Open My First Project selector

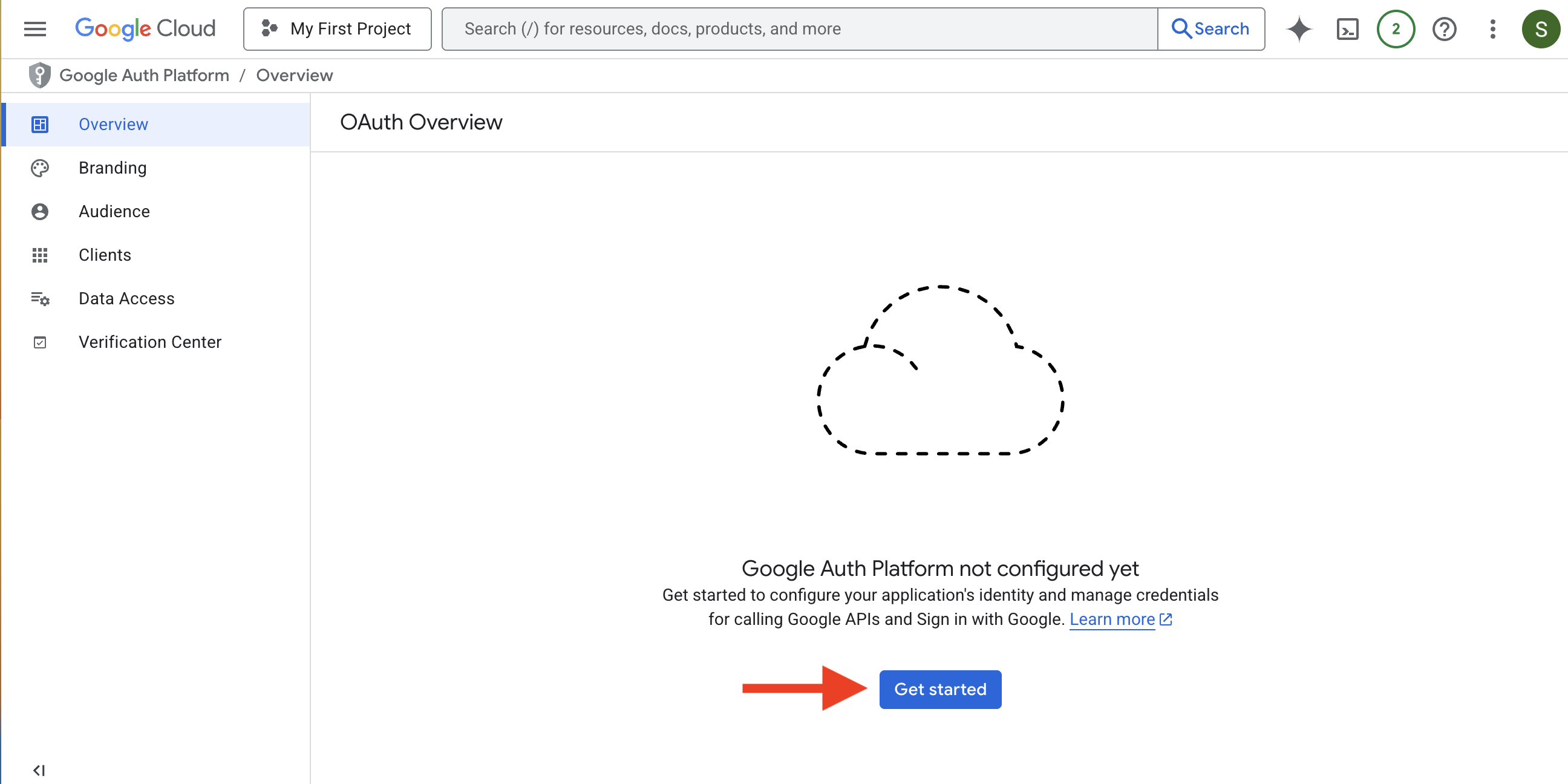[337, 28]
